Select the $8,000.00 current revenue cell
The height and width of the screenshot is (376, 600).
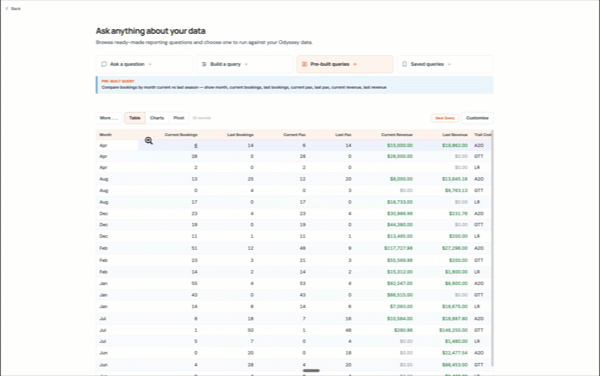pyautogui.click(x=401, y=179)
